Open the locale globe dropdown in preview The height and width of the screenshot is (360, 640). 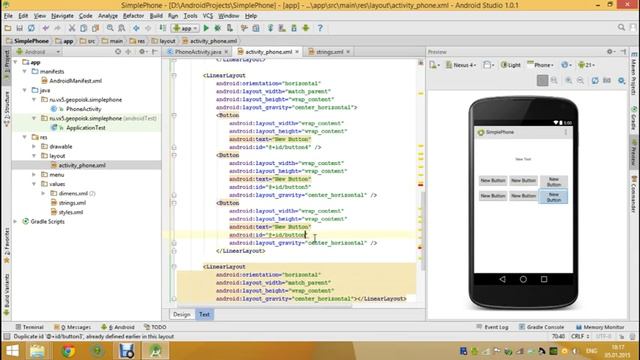tap(567, 65)
